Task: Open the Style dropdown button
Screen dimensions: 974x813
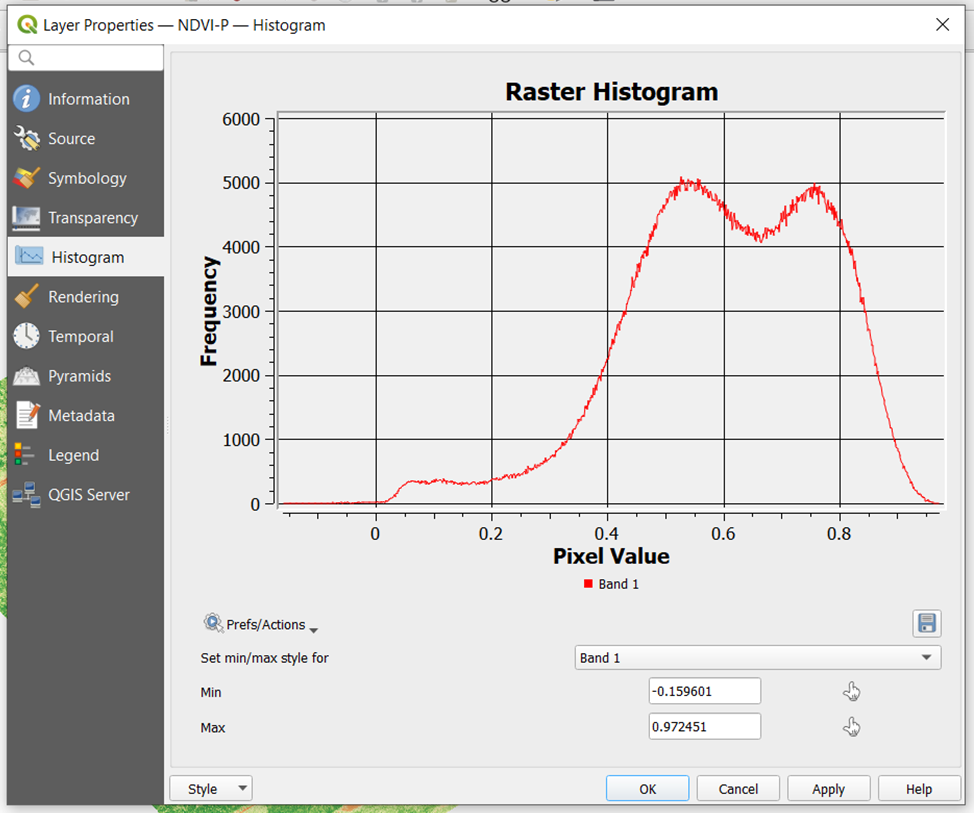Action: tap(211, 789)
